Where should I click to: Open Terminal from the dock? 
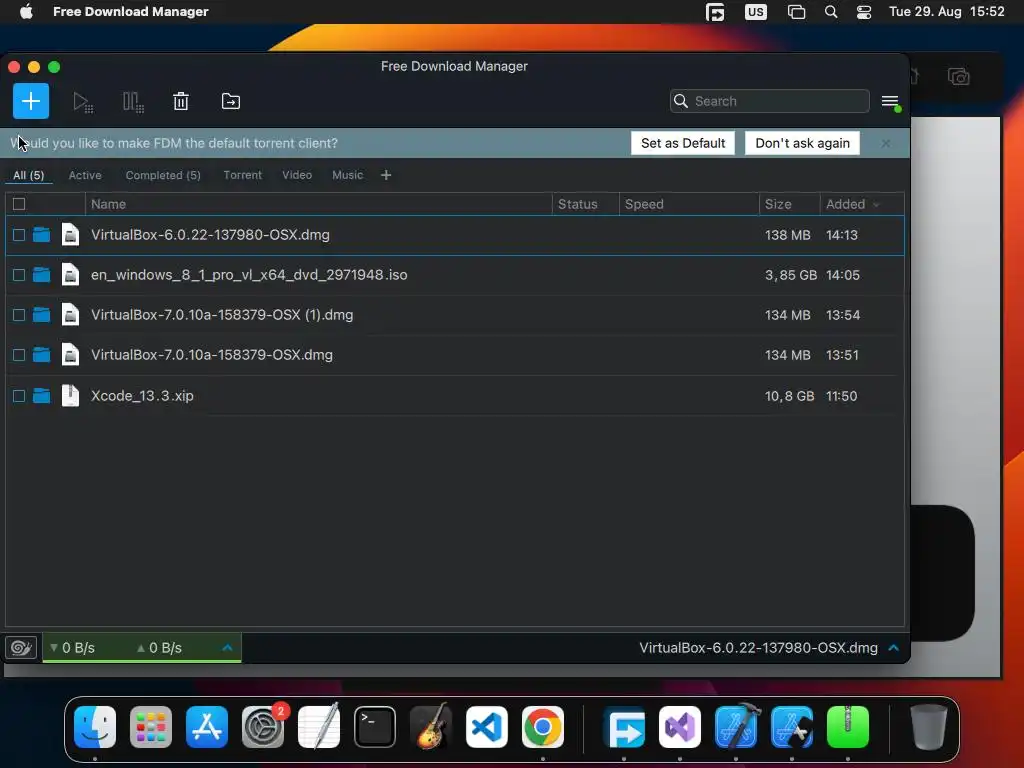tap(375, 727)
